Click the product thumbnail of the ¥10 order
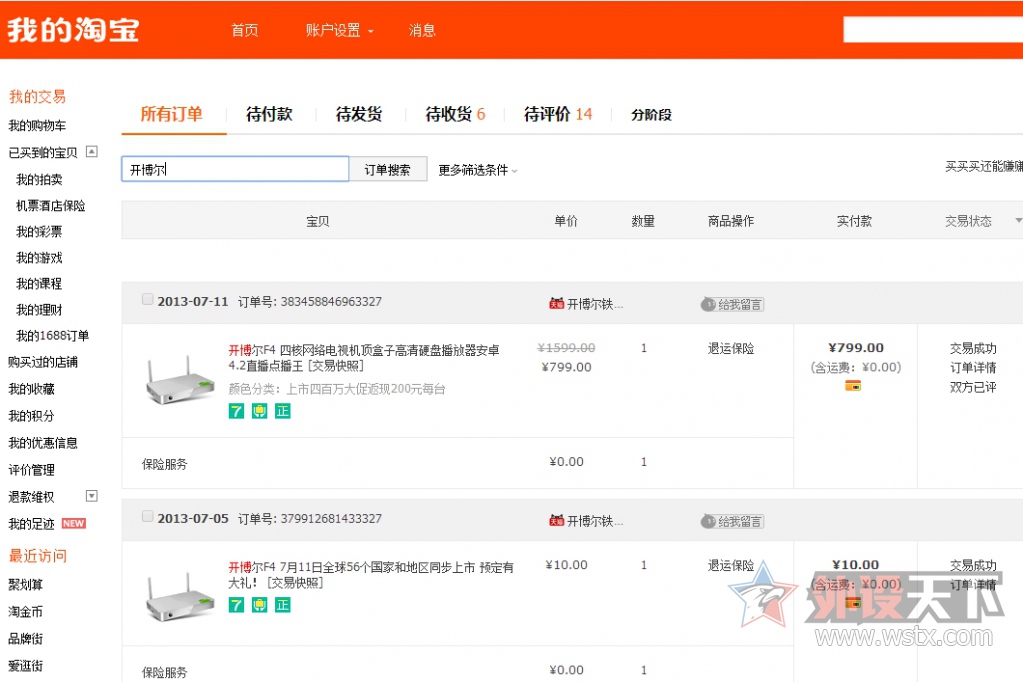 [x=179, y=598]
